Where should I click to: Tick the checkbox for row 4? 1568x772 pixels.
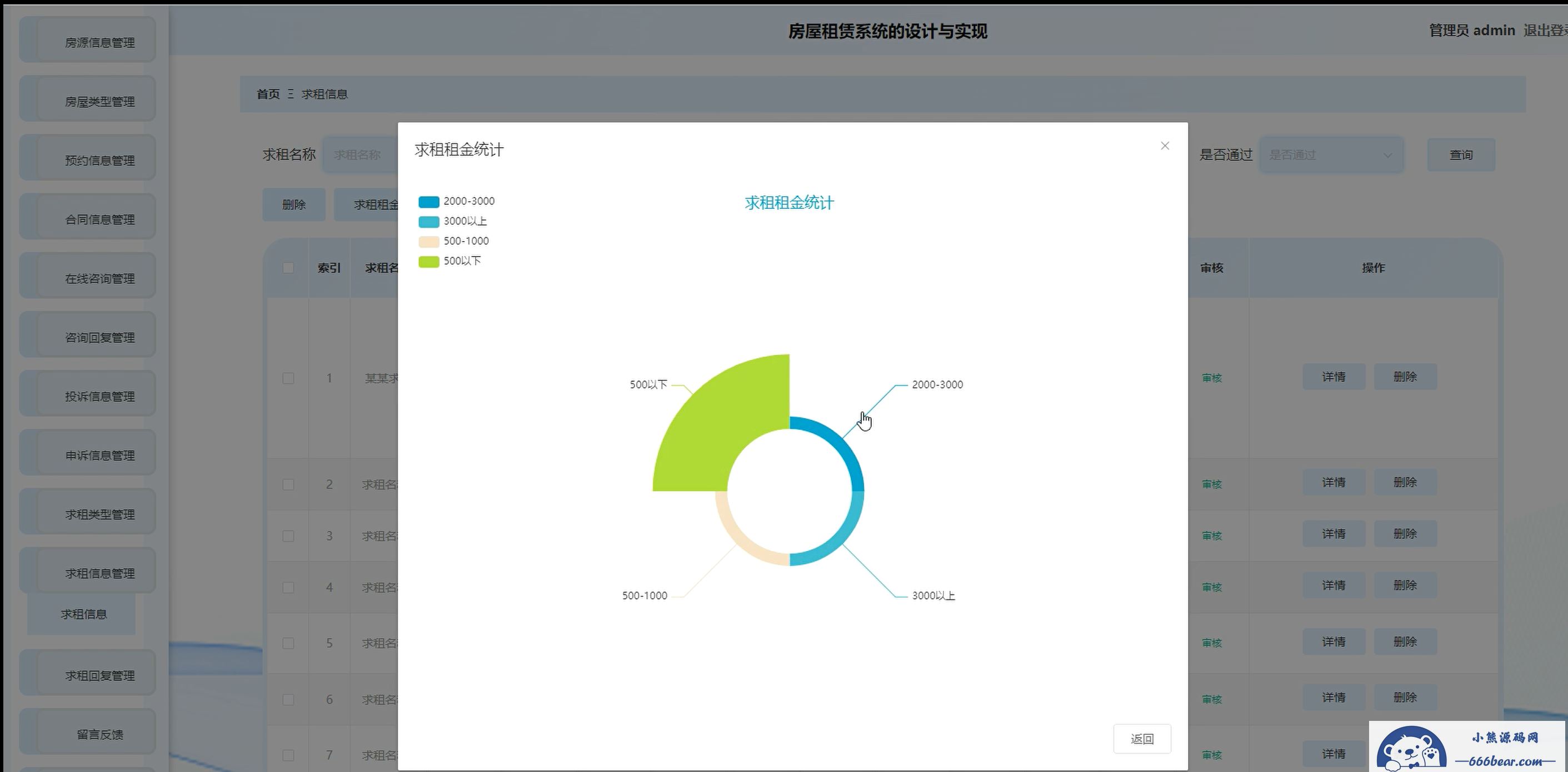point(288,588)
